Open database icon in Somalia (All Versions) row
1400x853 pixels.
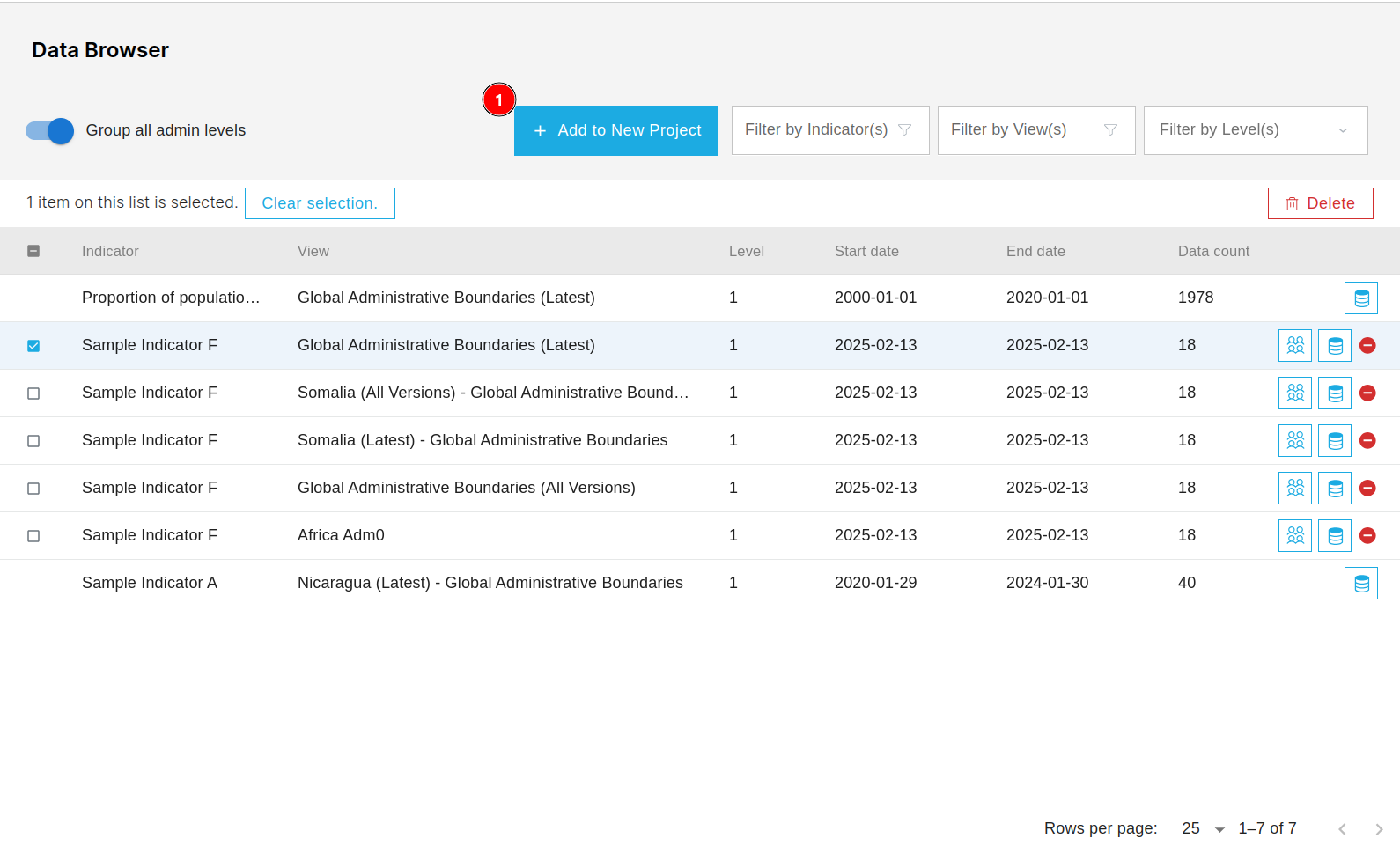click(x=1335, y=393)
